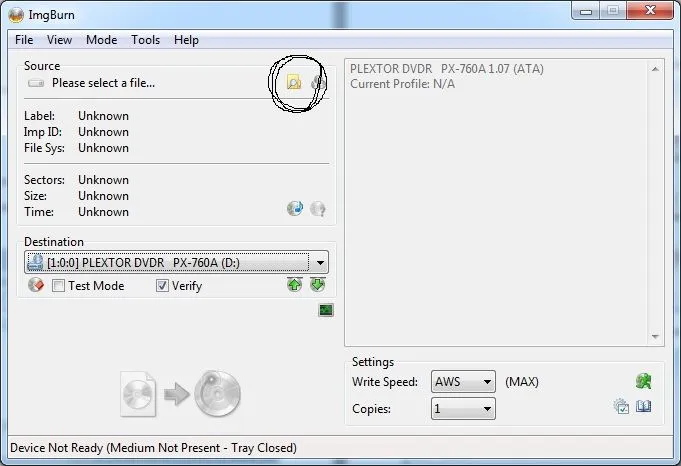
Task: Click the ImgBurn title bar app icon
Action: [16, 15]
